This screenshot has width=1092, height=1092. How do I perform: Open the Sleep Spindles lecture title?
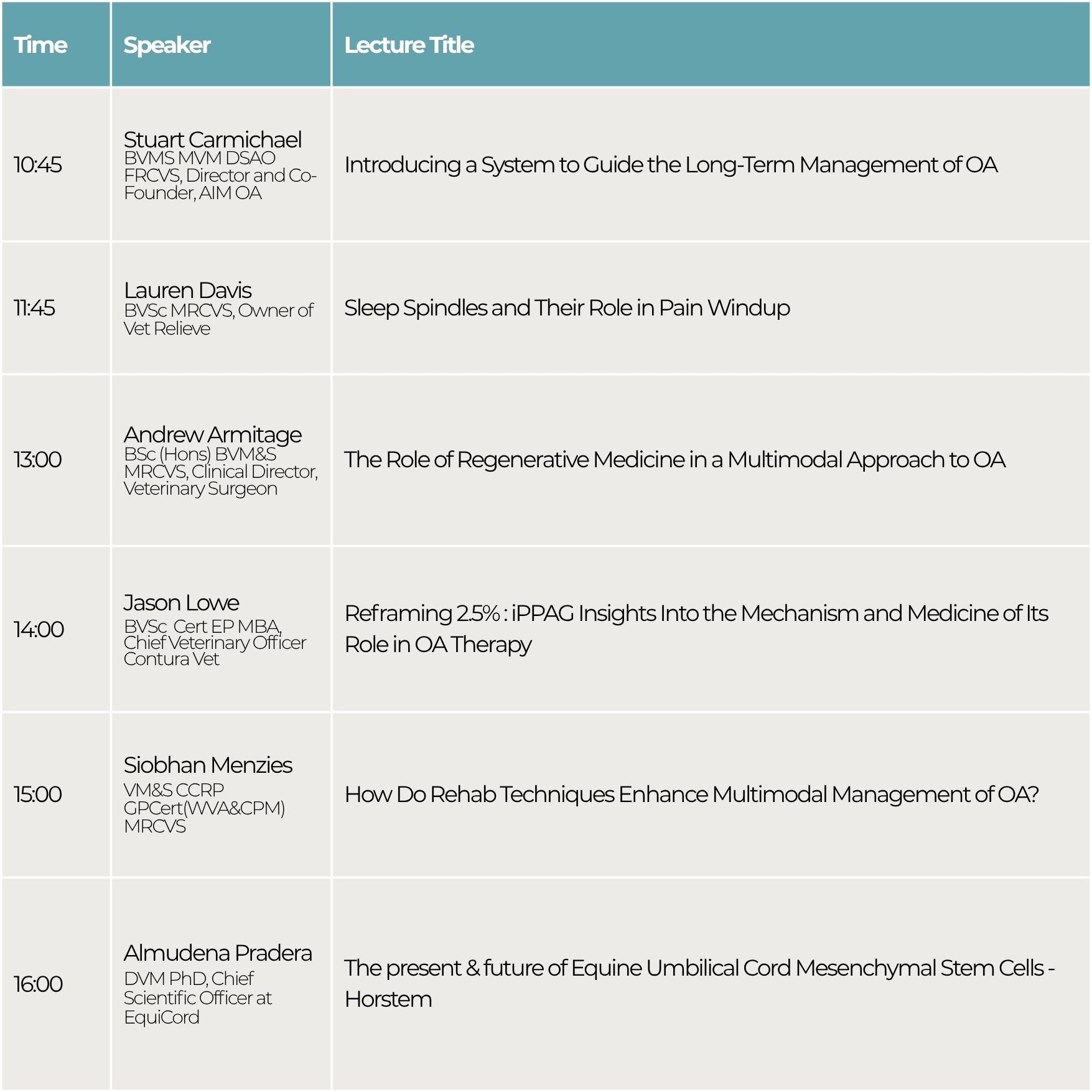point(567,308)
